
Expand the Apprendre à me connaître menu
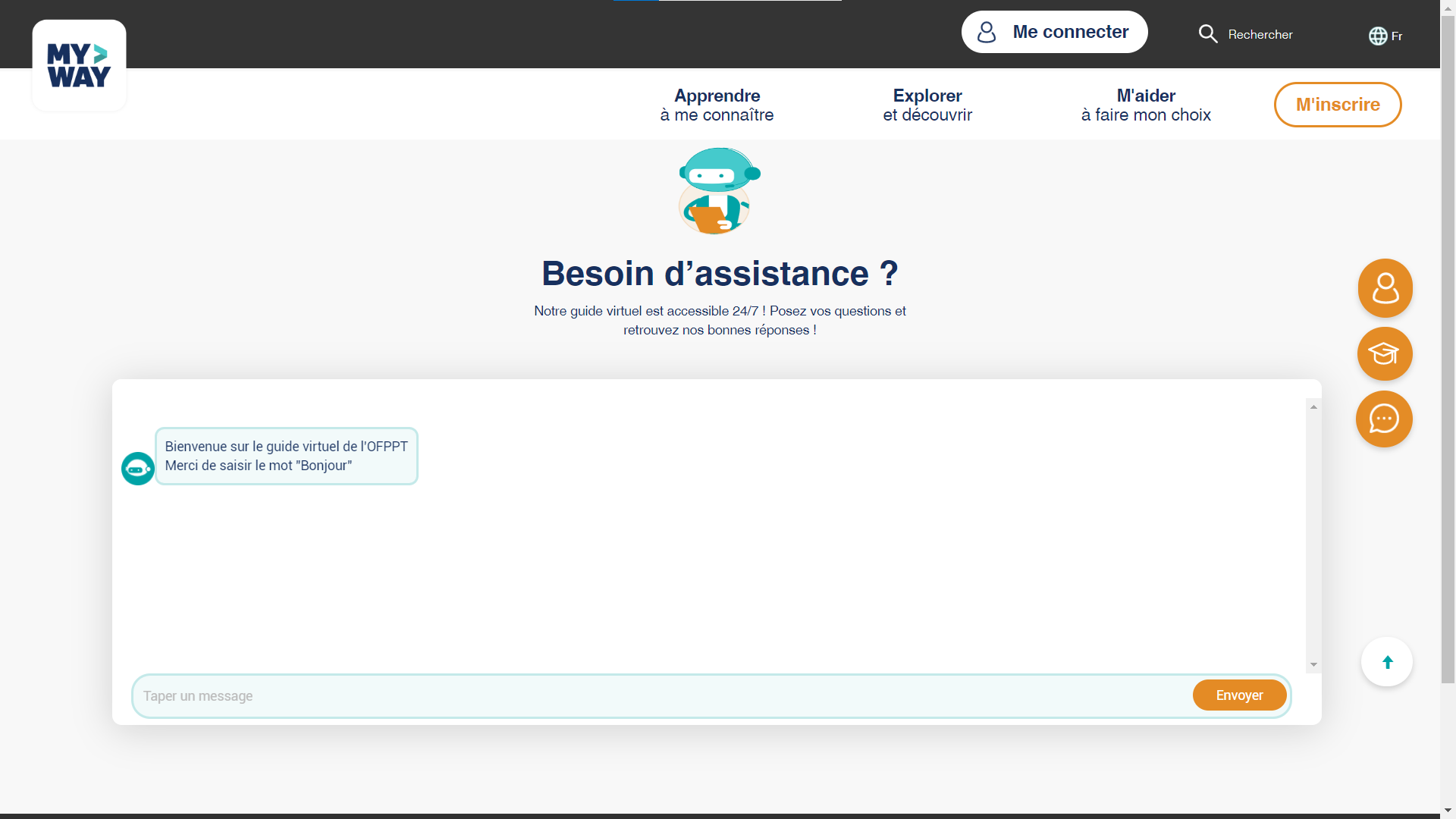[x=717, y=105]
